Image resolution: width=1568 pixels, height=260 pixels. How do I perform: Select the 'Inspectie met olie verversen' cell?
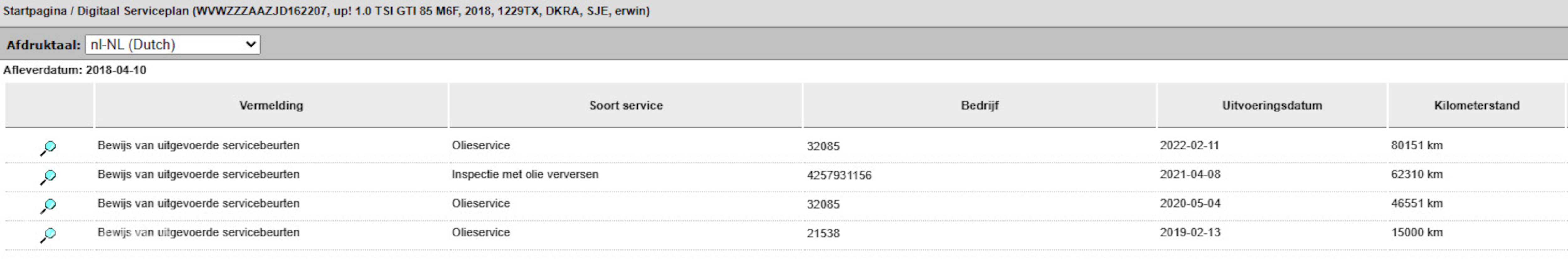point(525,174)
